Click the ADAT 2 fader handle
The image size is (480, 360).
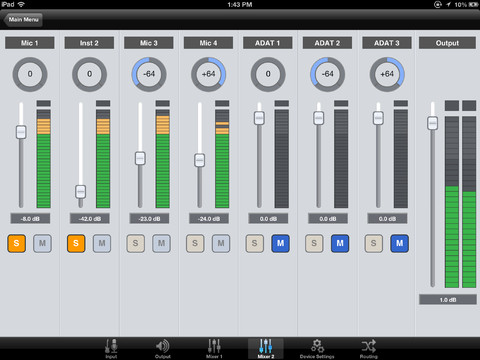point(319,118)
